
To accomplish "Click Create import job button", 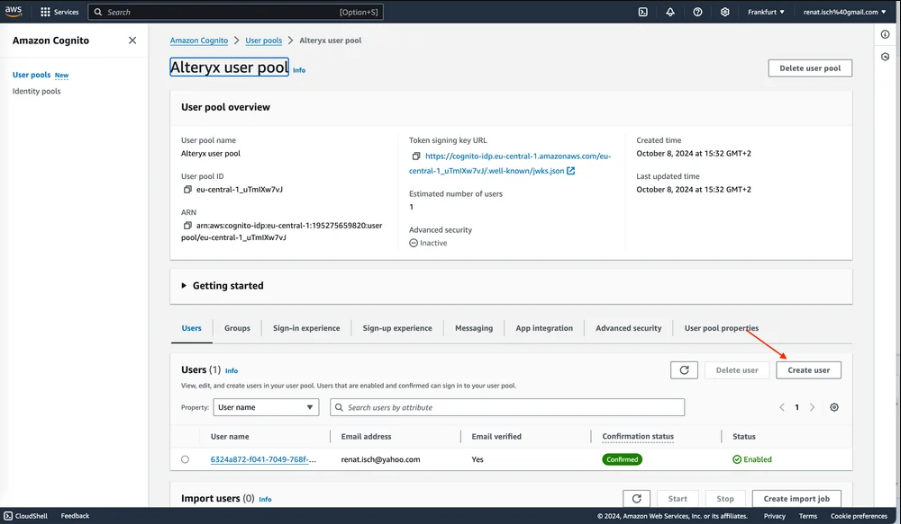I will (x=796, y=499).
